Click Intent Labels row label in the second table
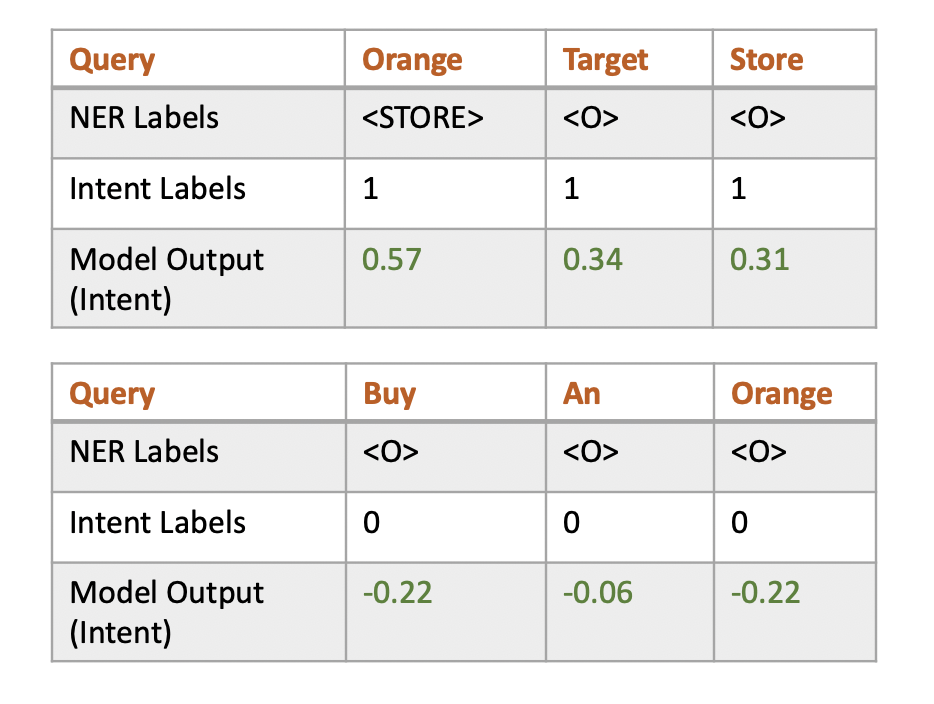This screenshot has height=704, width=934. pos(157,522)
